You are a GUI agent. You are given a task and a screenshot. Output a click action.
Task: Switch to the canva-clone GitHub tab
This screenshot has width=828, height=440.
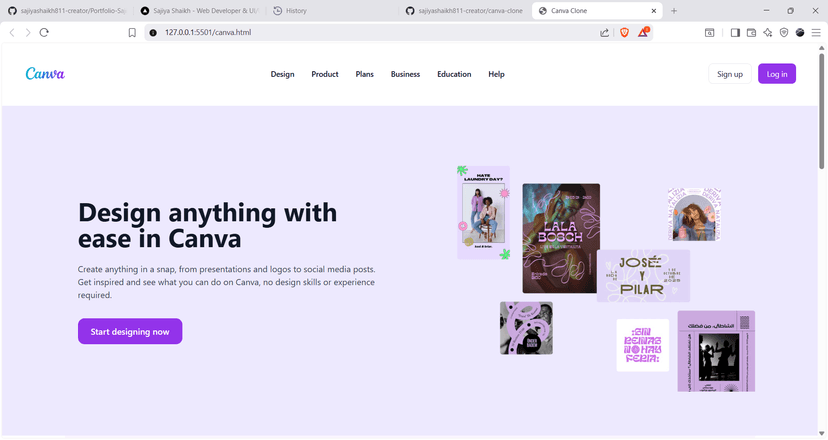point(465,11)
